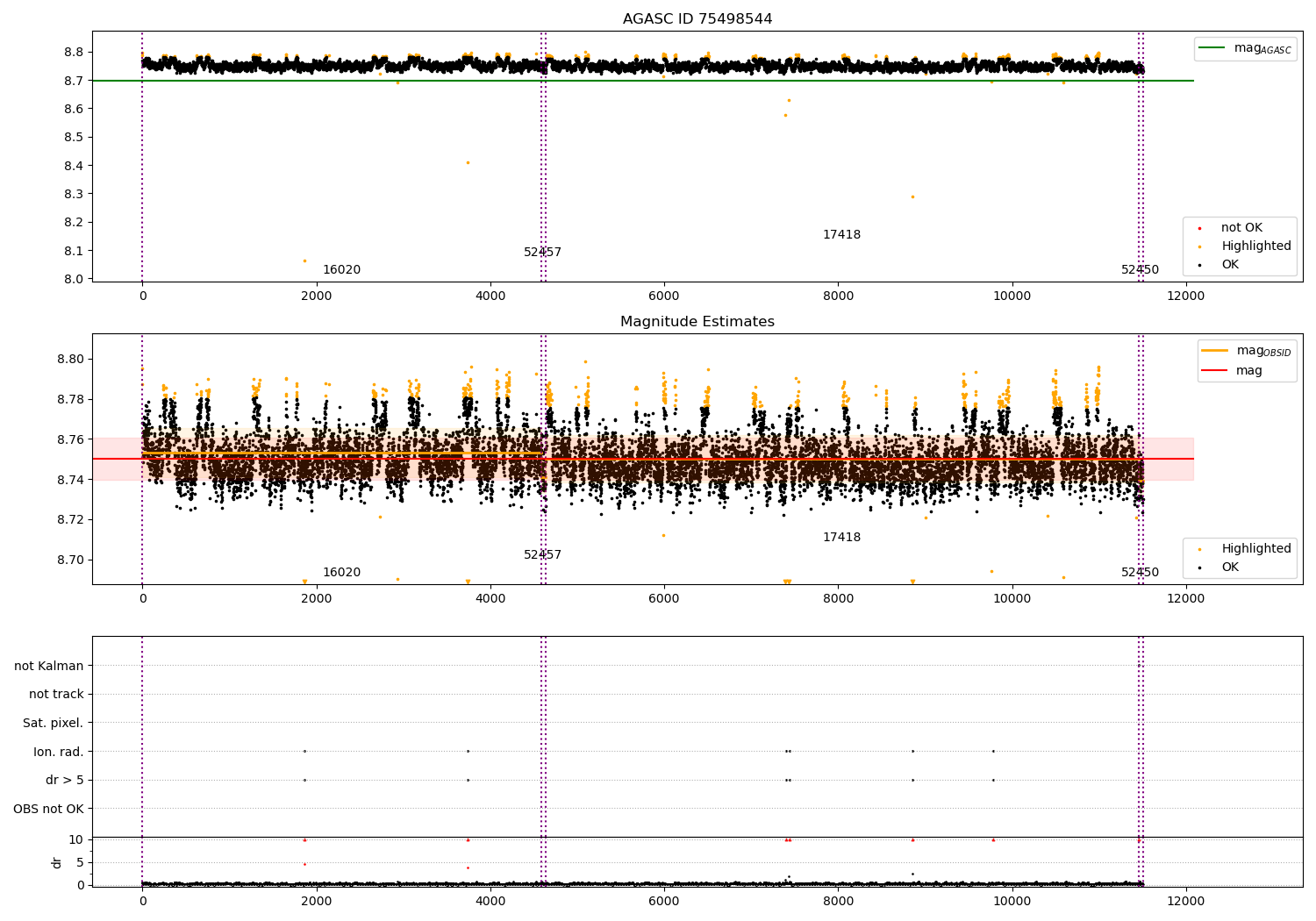Image resolution: width=1316 pixels, height=921 pixels.
Task: Click the 'OBS not OK' row label
Action: (x=49, y=809)
